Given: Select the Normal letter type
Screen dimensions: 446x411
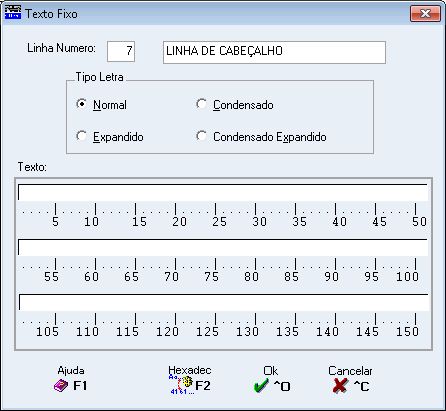Looking at the screenshot, I should tap(81, 104).
